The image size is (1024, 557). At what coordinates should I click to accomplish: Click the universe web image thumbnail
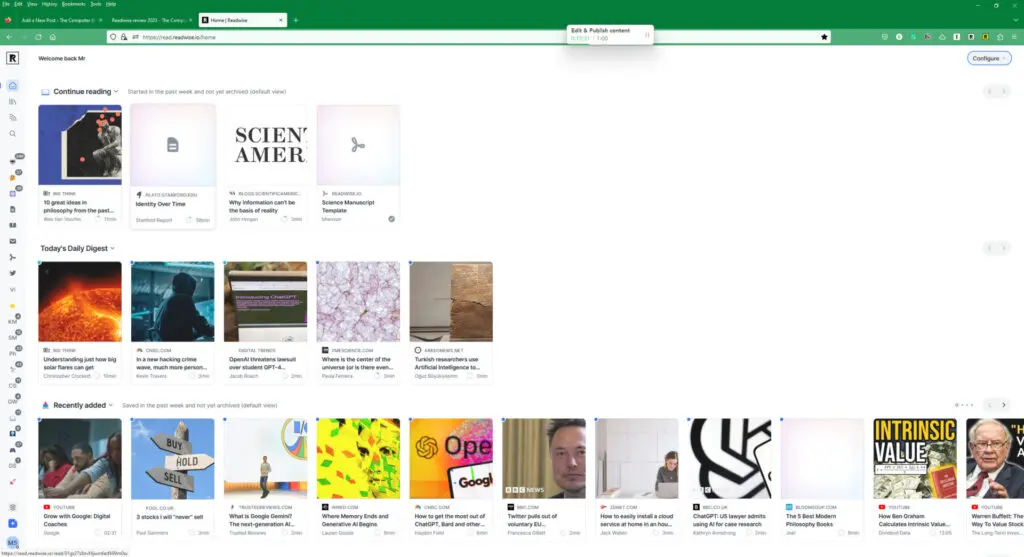pyautogui.click(x=358, y=302)
